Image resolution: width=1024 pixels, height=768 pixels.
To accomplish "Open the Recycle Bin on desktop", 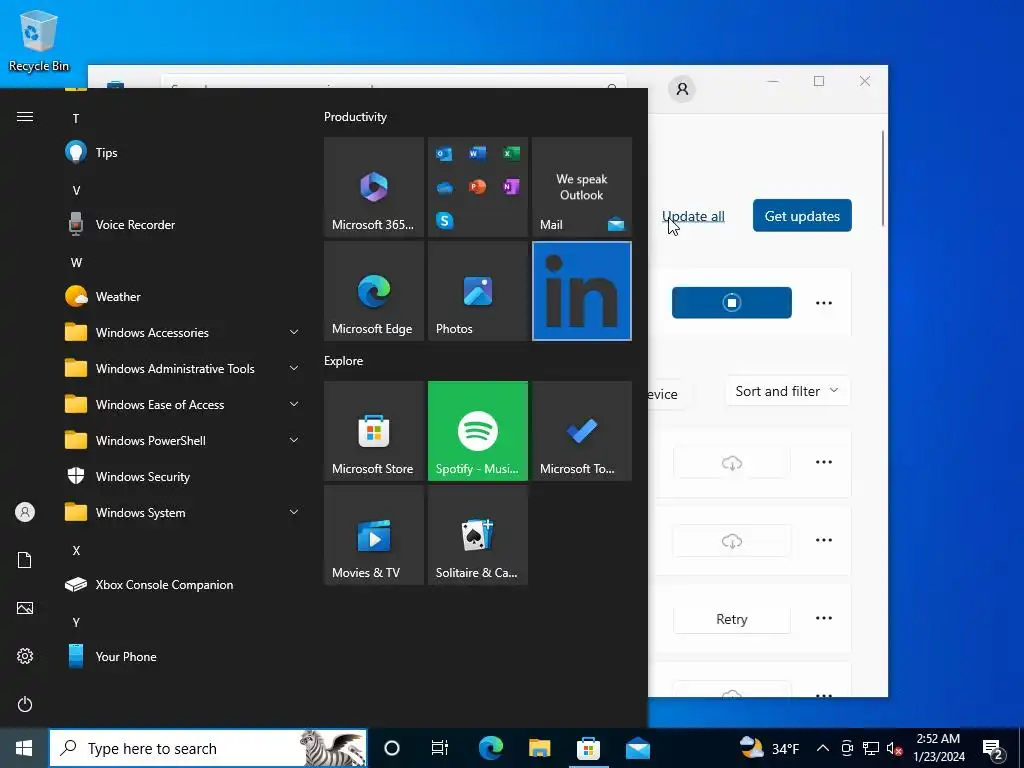I will (39, 40).
